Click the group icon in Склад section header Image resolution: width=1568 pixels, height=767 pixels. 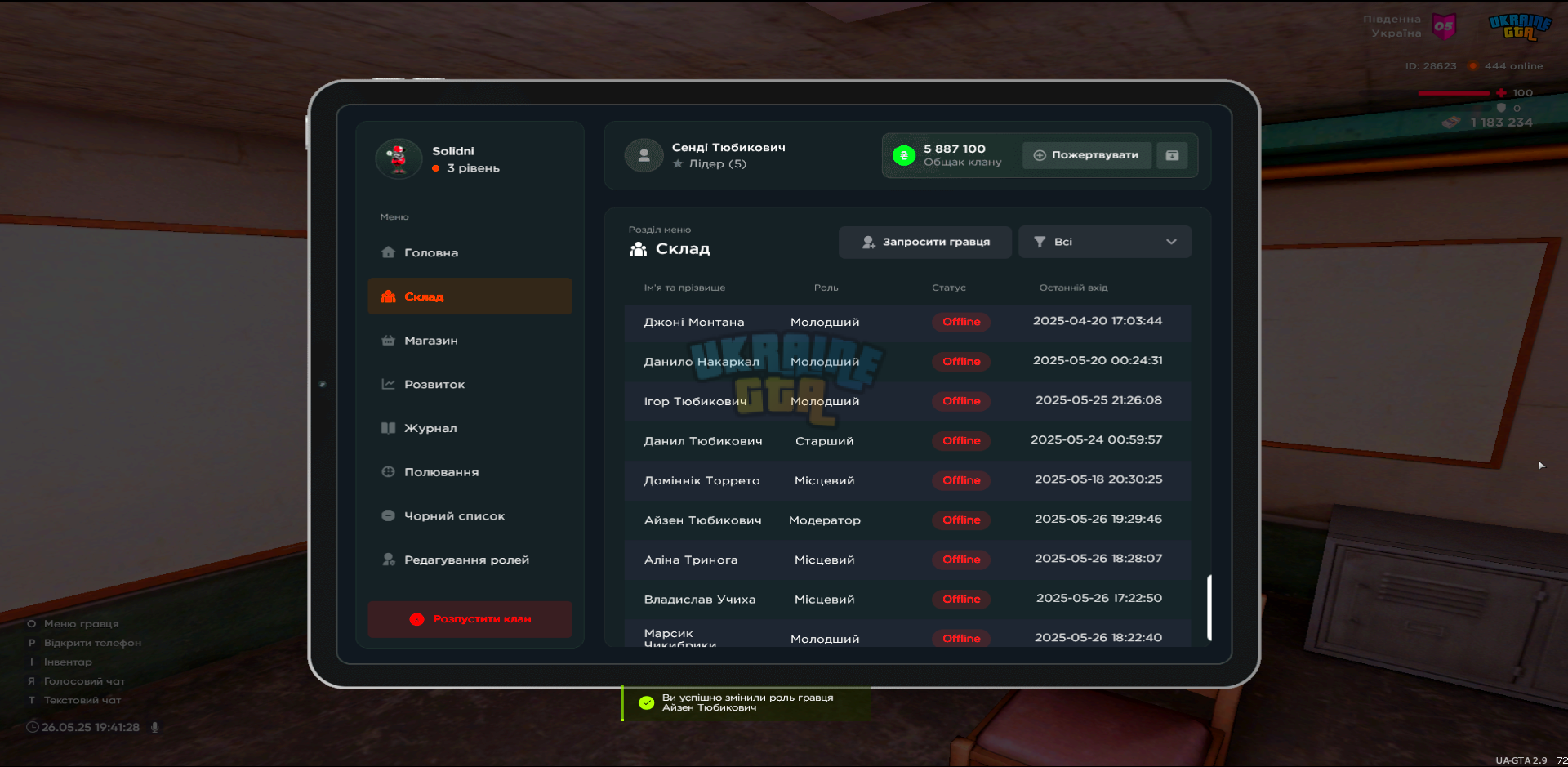tap(638, 248)
